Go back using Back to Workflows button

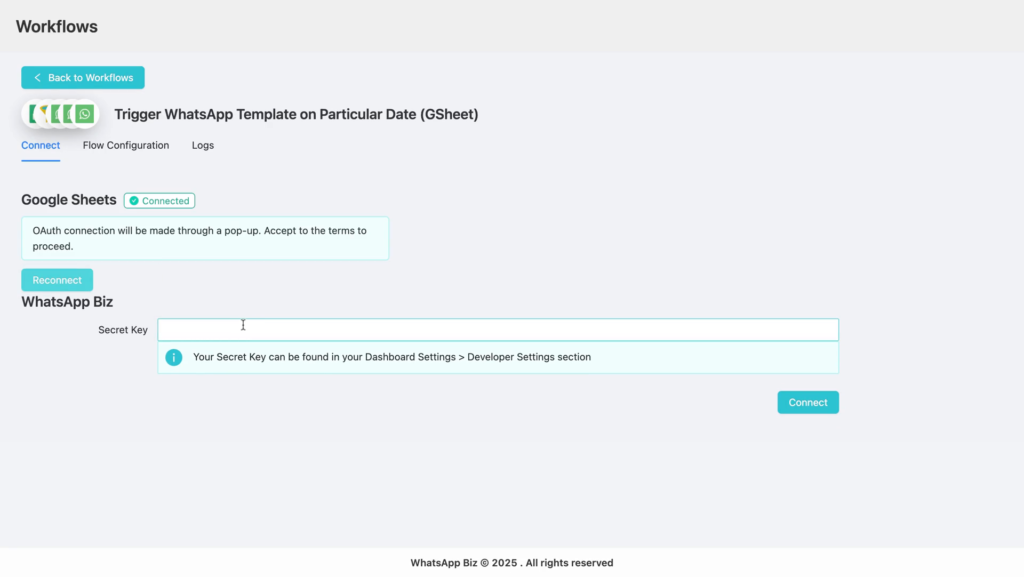tap(83, 78)
